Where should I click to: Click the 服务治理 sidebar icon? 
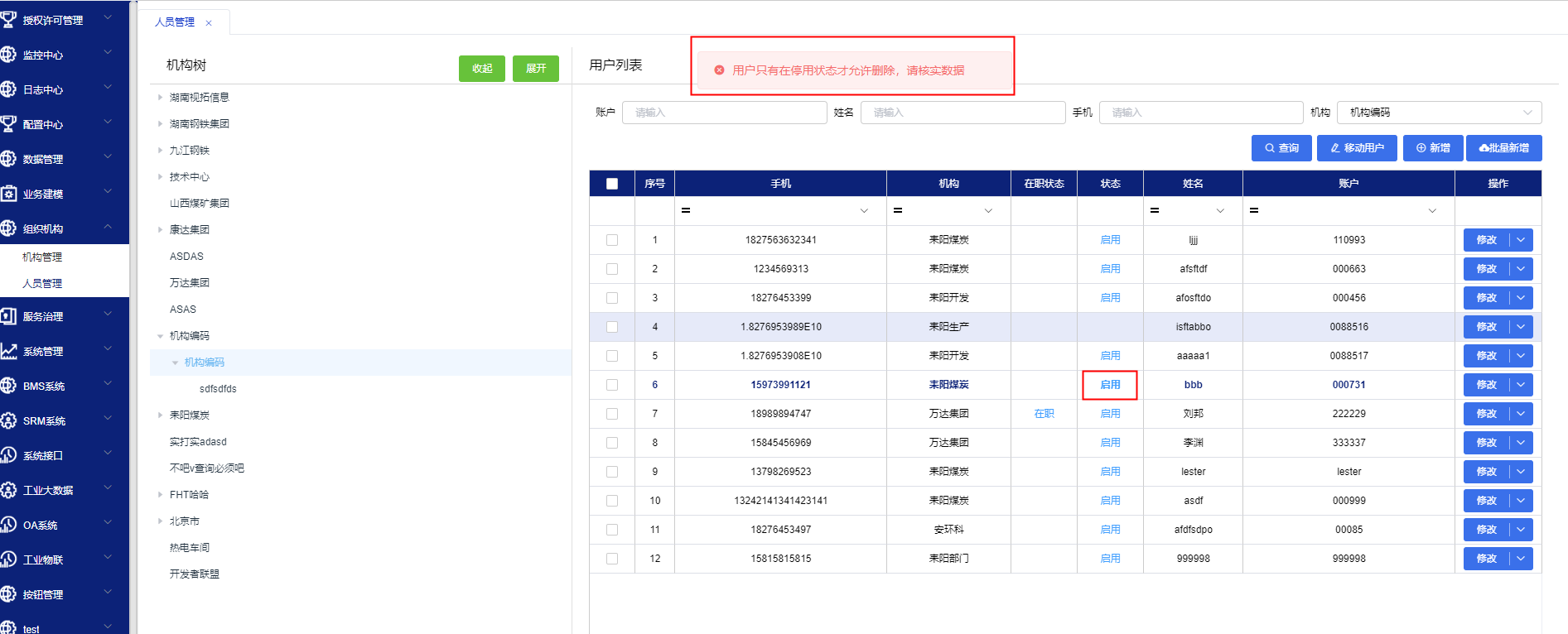8,316
